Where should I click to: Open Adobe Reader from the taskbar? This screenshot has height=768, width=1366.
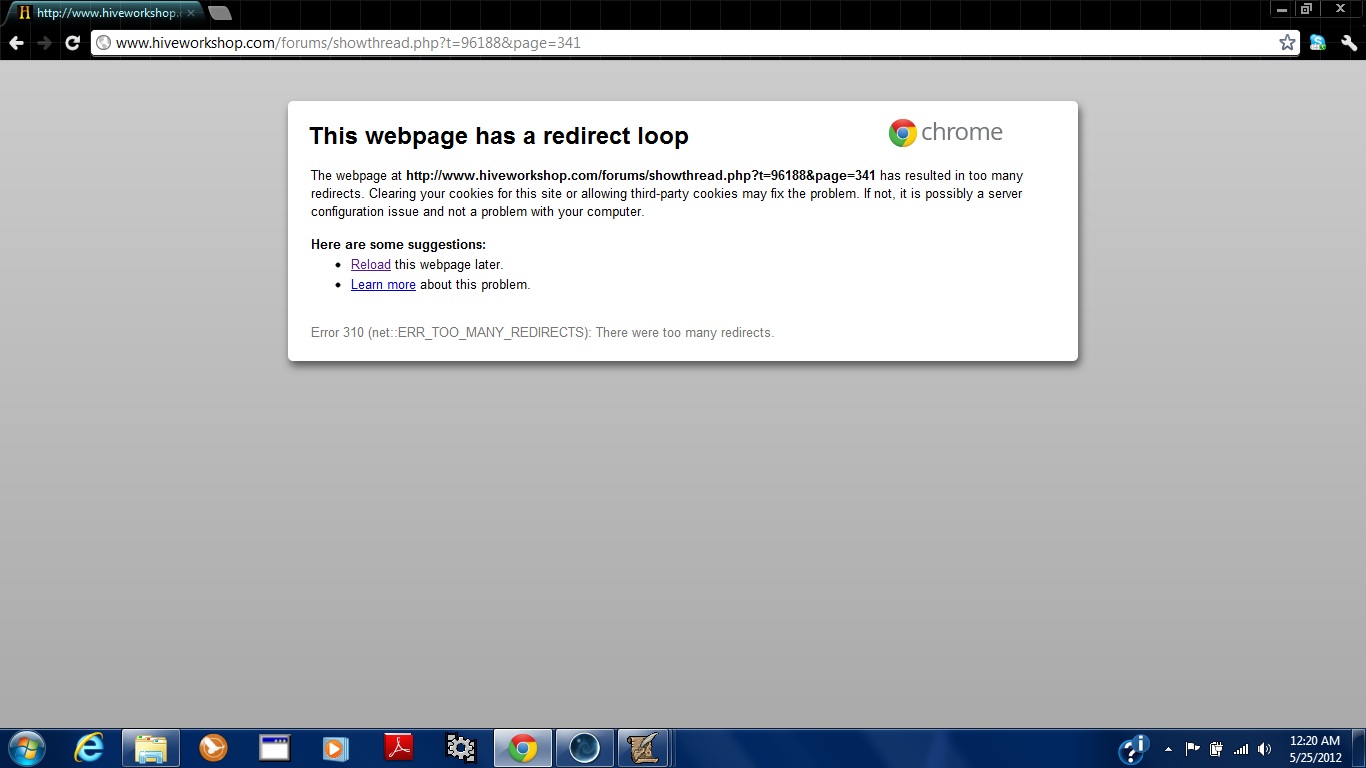coord(398,748)
